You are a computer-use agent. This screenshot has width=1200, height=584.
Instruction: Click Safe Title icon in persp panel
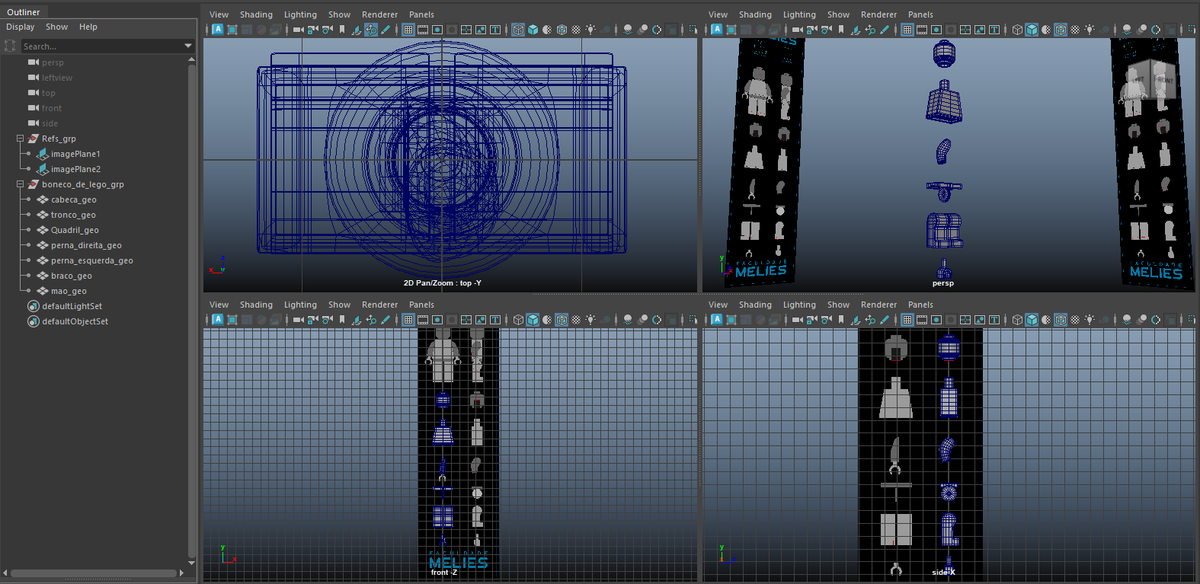pyautogui.click(x=995, y=30)
